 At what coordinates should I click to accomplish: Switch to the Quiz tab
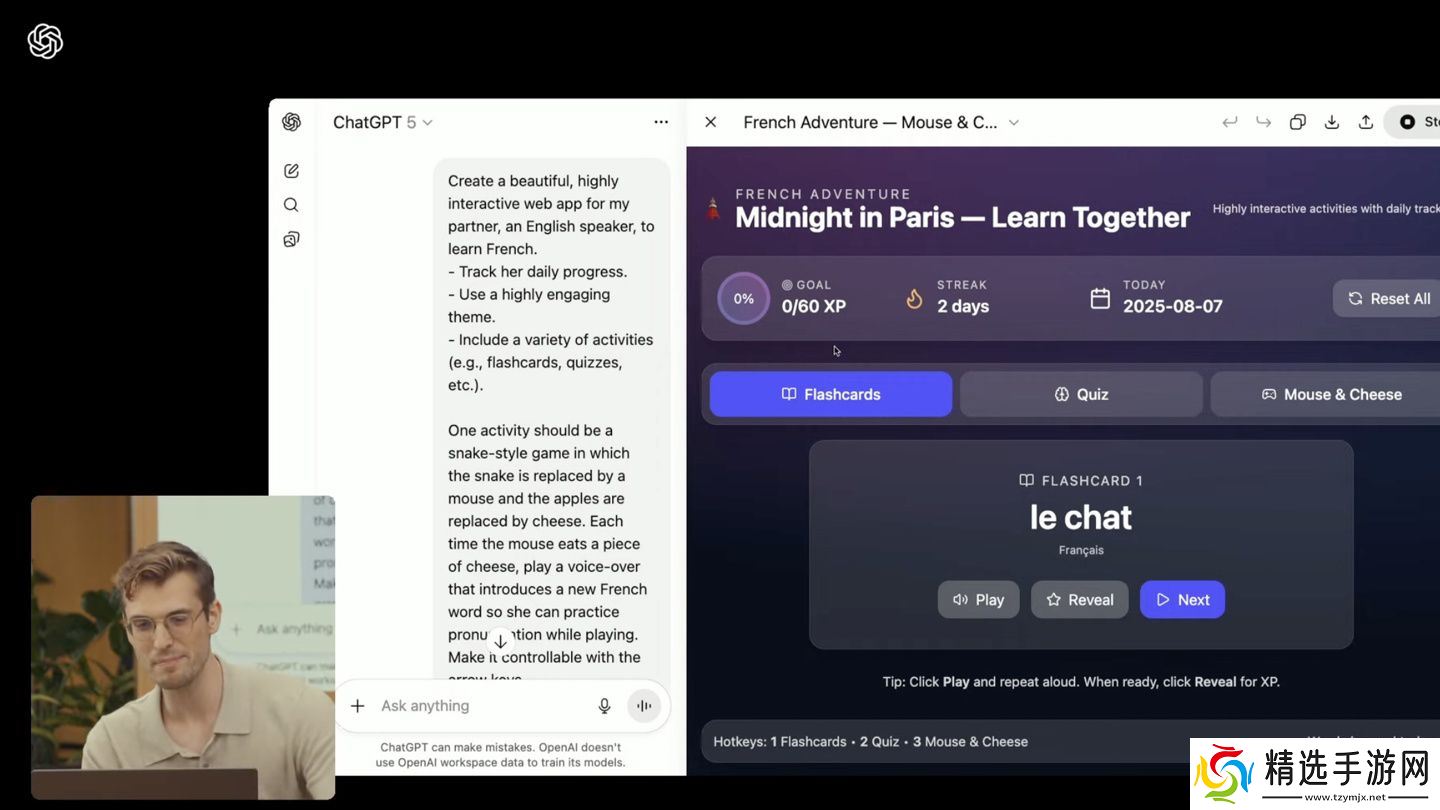point(1081,394)
